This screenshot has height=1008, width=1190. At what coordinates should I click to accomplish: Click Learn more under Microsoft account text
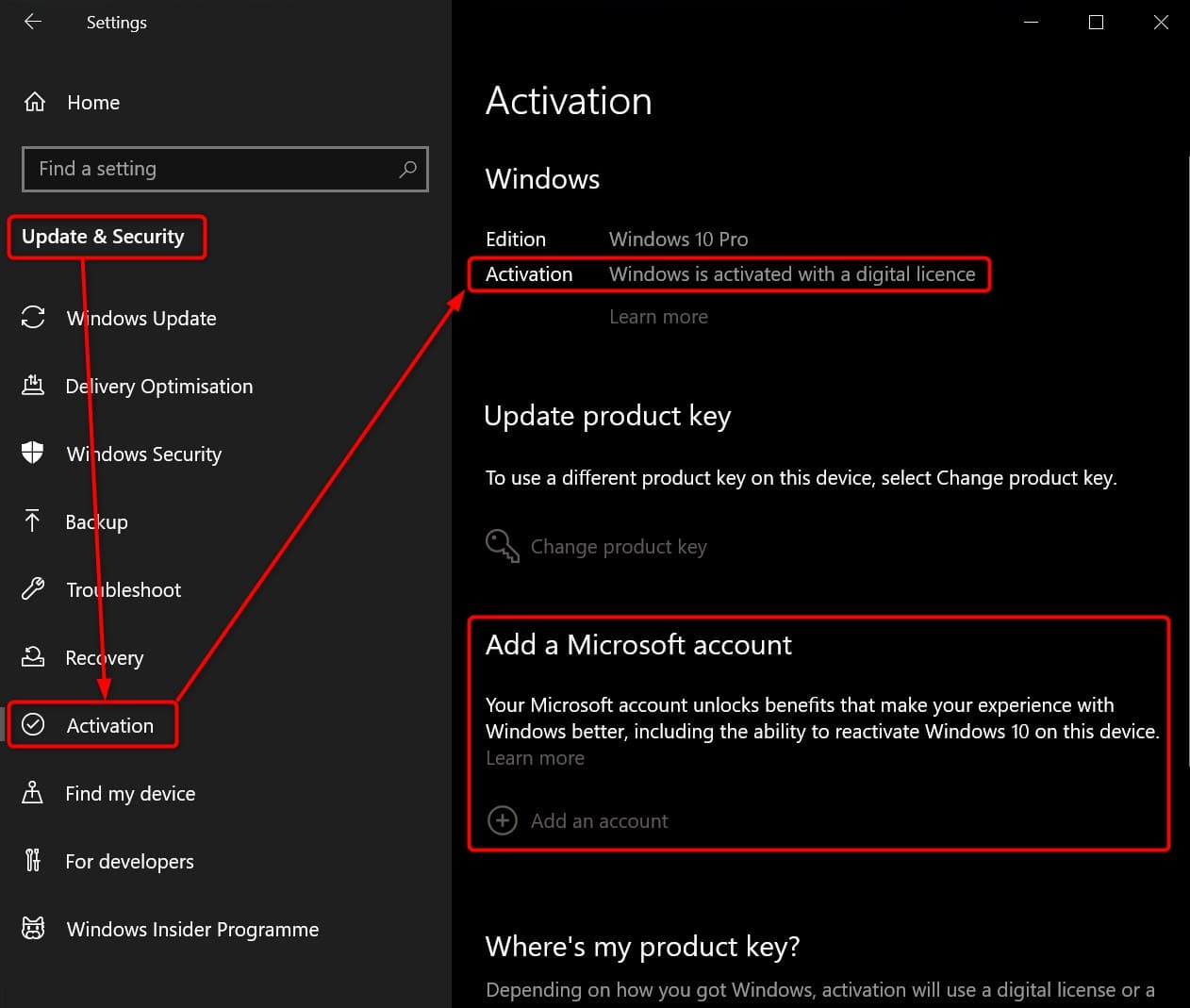tap(535, 758)
